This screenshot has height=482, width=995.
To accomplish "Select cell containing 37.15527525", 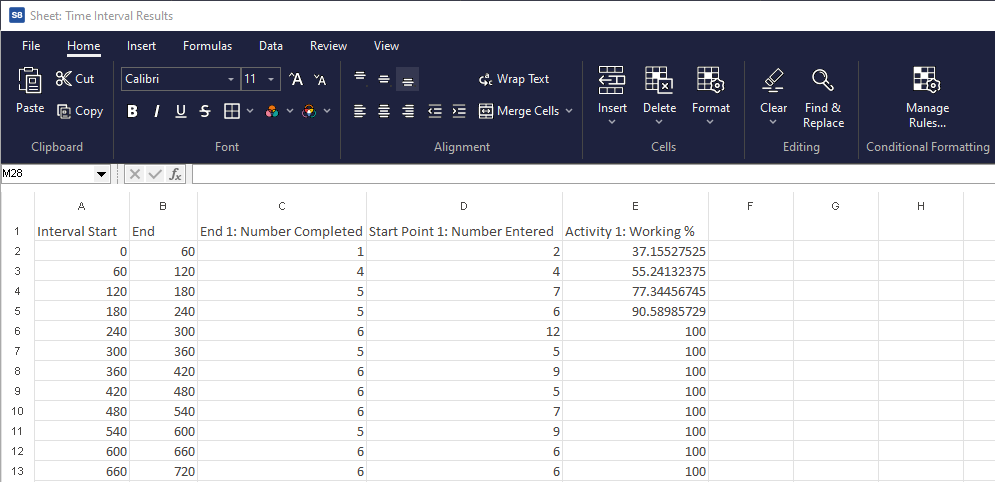I will click(x=635, y=251).
